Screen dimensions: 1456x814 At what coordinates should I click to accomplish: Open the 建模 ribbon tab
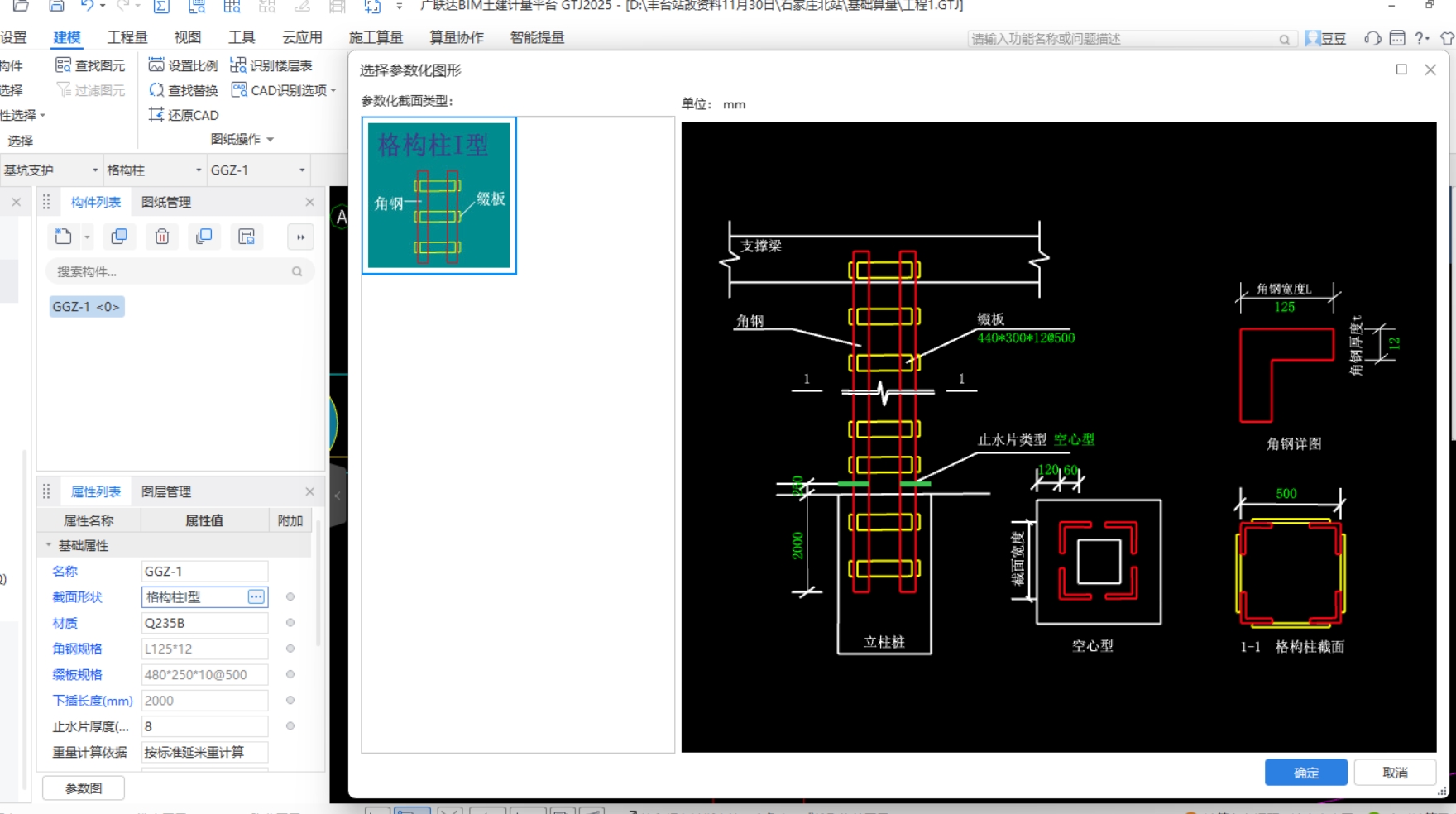pyautogui.click(x=67, y=37)
